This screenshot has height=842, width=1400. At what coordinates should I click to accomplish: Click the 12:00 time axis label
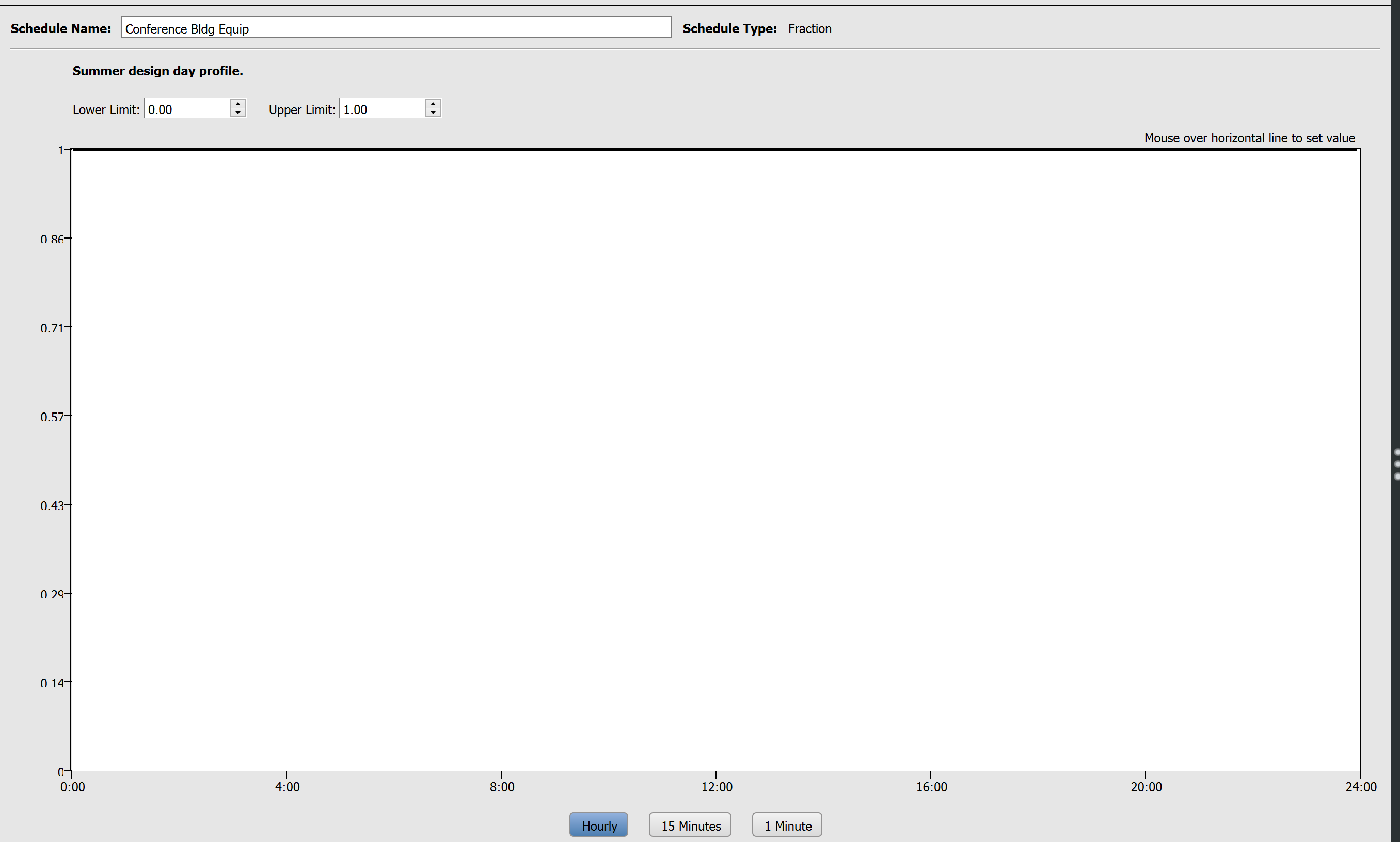pyautogui.click(x=717, y=787)
